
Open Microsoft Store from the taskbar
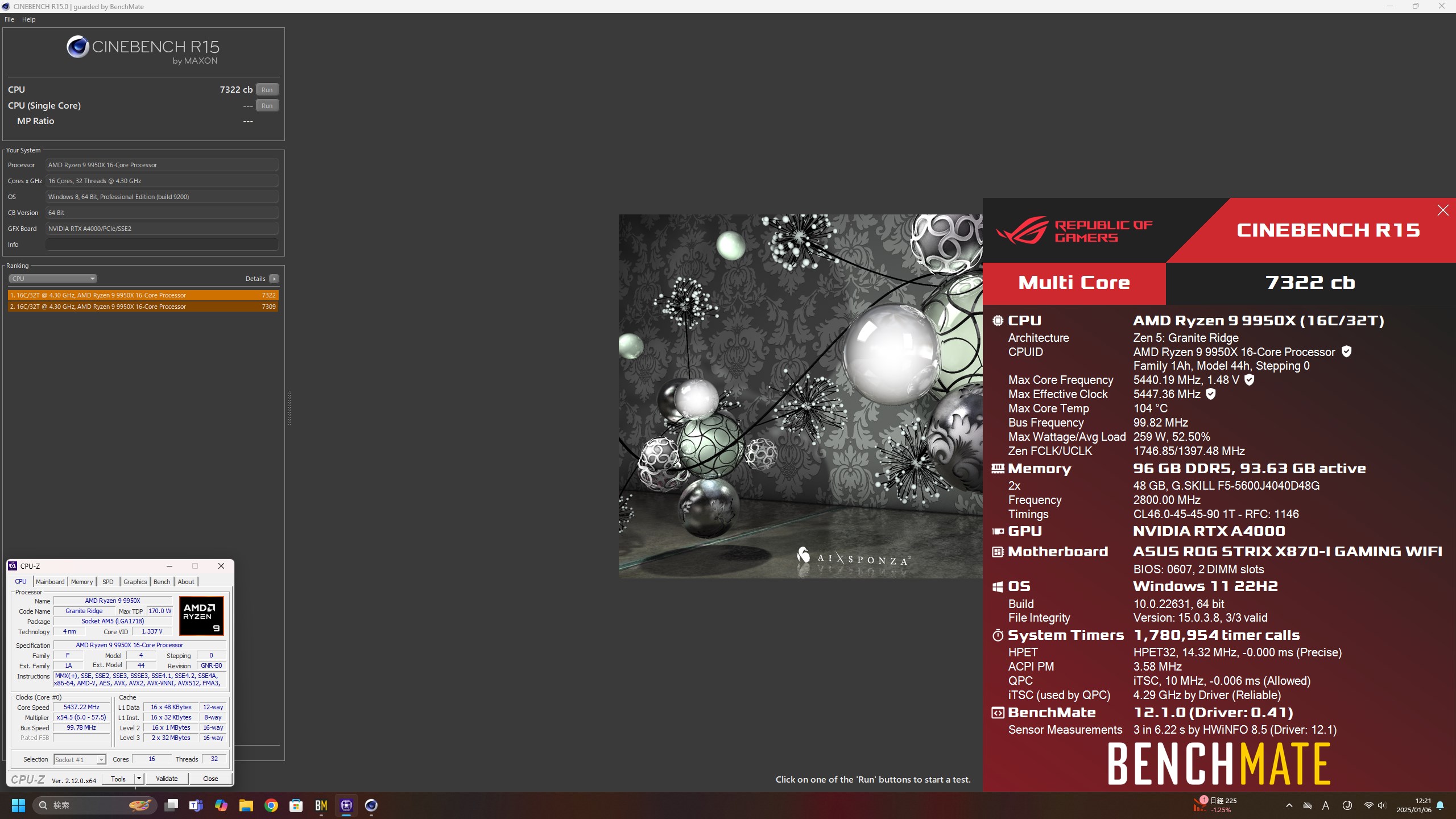click(x=296, y=805)
